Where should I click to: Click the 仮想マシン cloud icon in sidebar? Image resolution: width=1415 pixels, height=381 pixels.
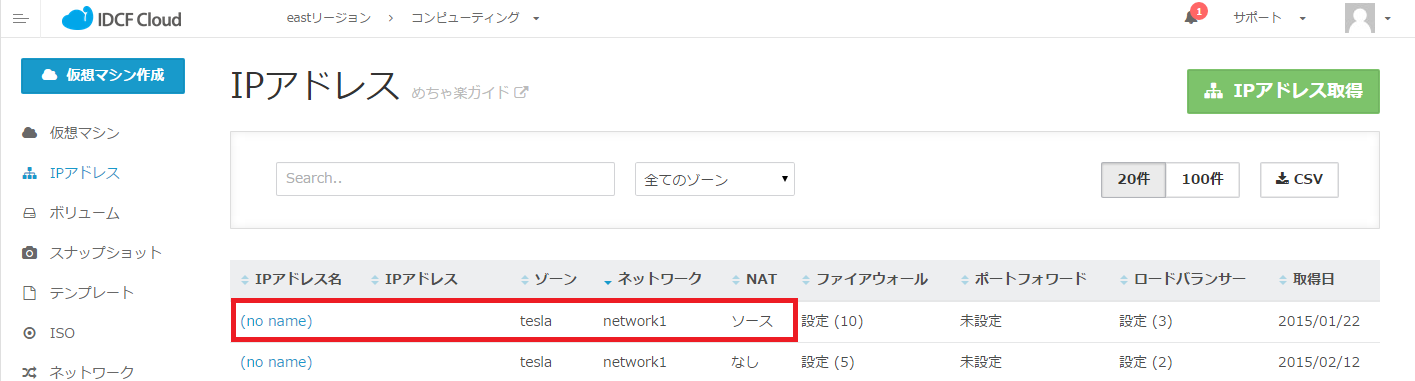(x=30, y=133)
